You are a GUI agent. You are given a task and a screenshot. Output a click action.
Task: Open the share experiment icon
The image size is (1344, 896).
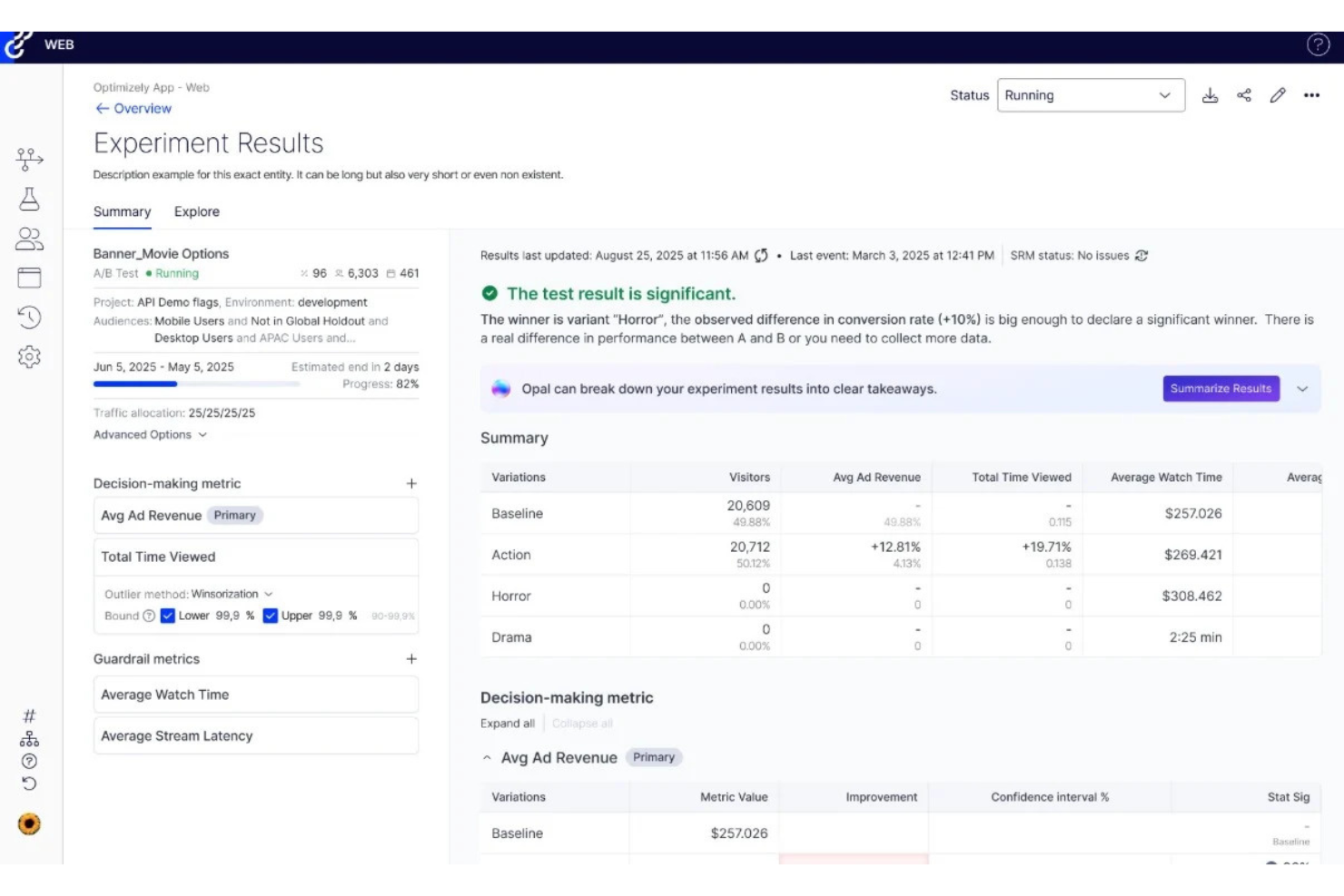click(x=1245, y=94)
